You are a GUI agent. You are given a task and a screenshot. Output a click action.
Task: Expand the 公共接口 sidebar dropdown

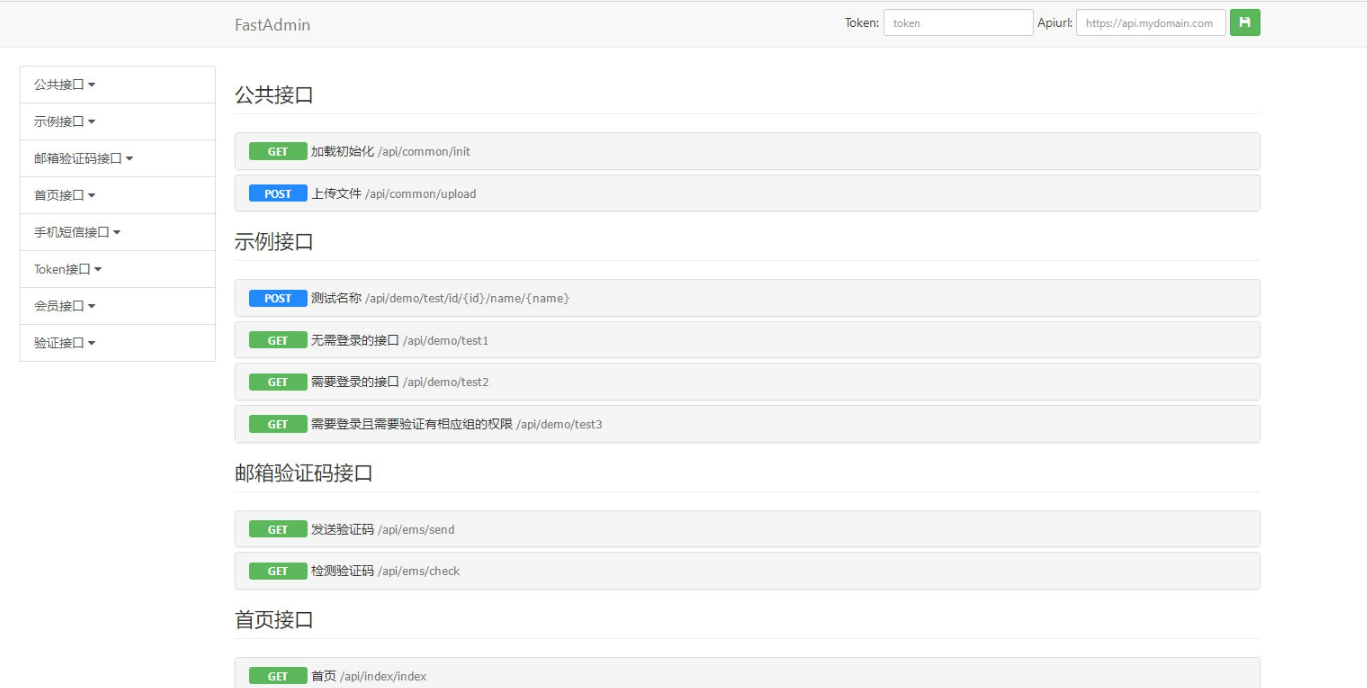pos(65,85)
